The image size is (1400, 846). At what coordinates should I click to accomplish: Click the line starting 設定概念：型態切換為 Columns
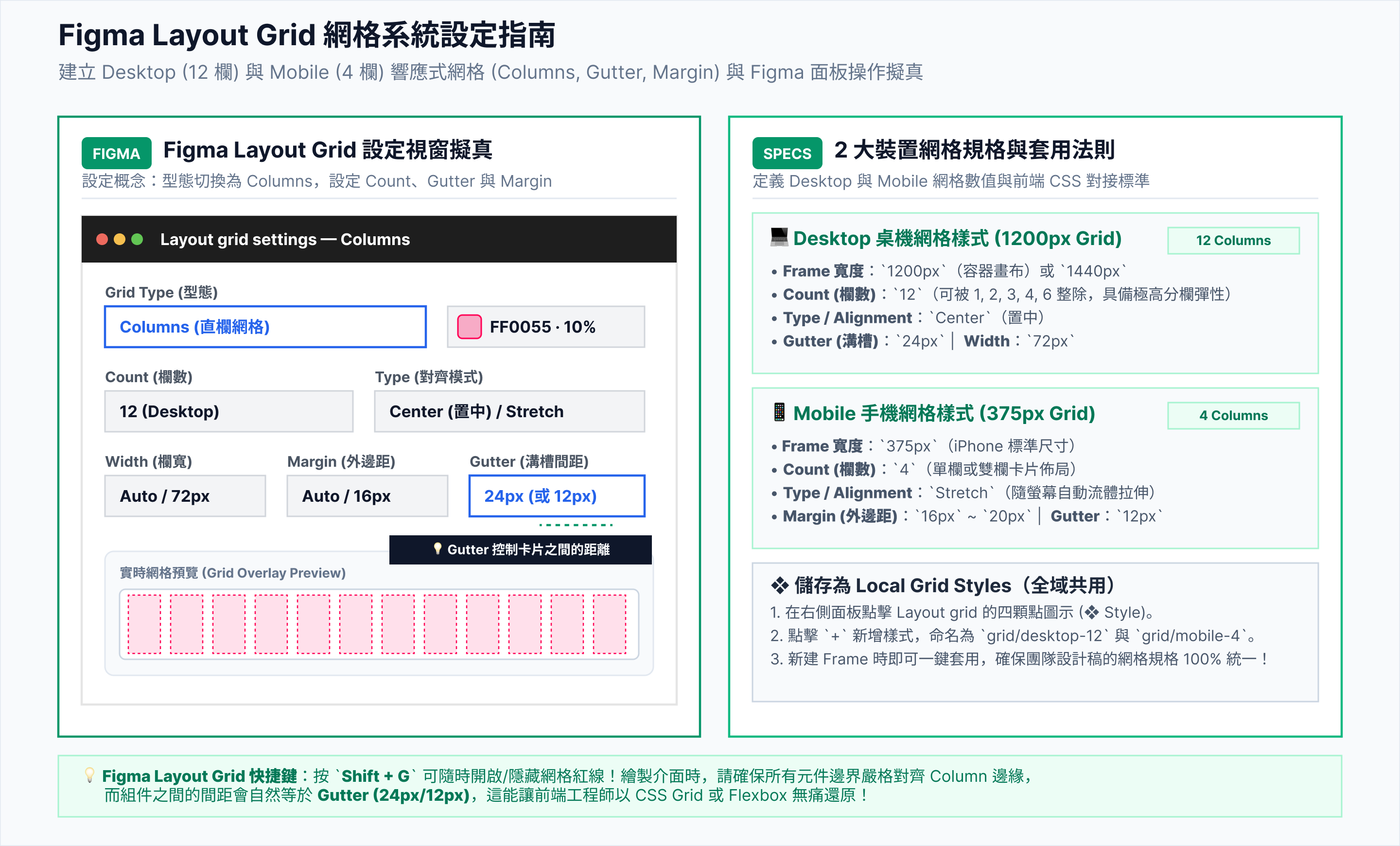point(317,181)
